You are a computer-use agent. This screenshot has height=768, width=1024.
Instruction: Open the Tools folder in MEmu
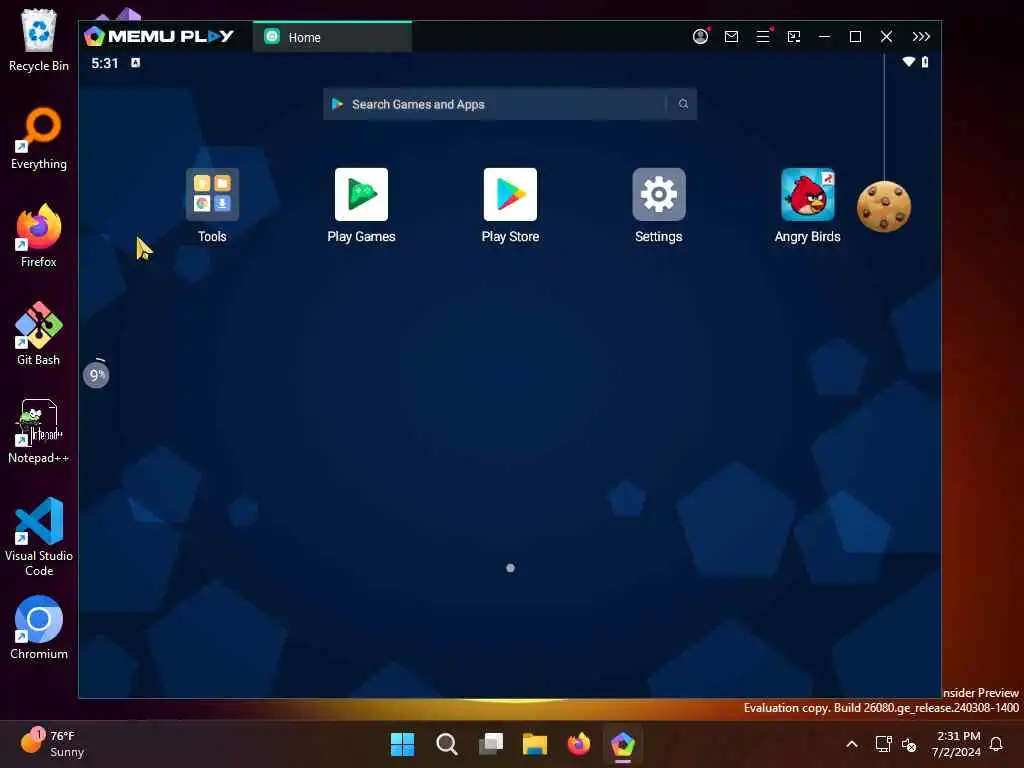[212, 195]
